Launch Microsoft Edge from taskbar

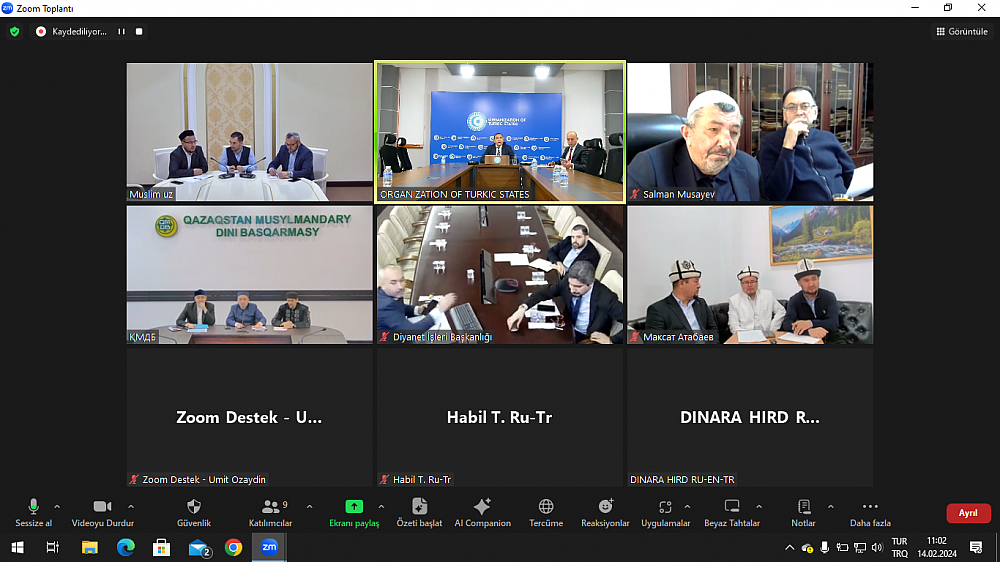(126, 547)
